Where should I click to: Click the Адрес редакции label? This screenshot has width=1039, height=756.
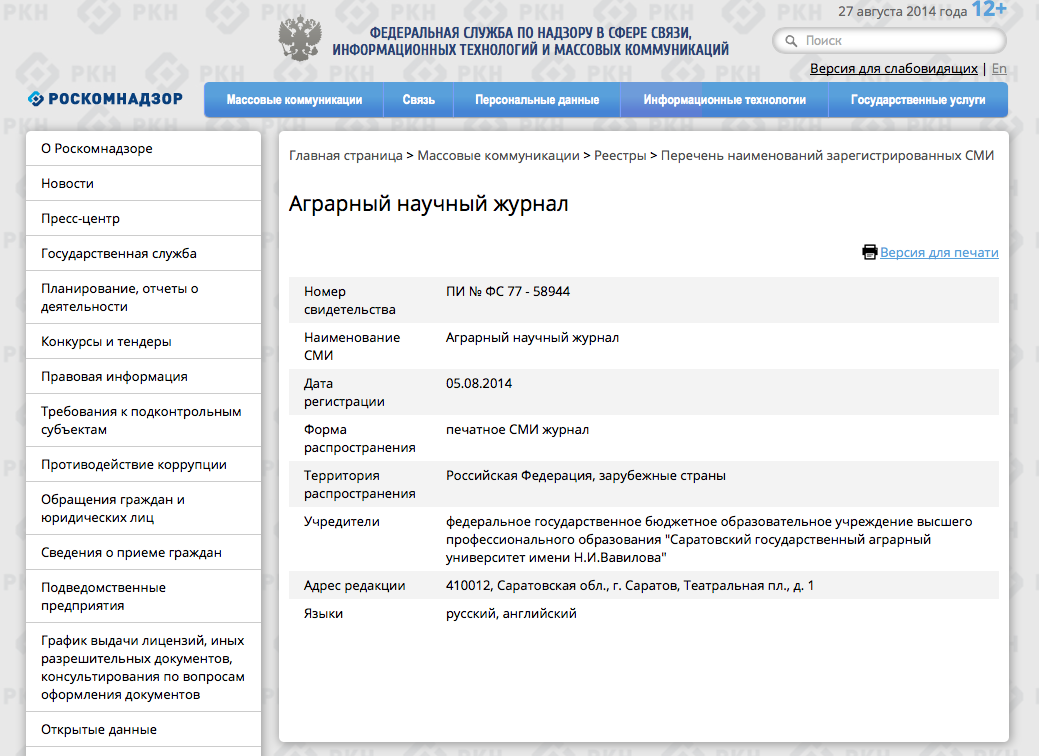(x=354, y=586)
